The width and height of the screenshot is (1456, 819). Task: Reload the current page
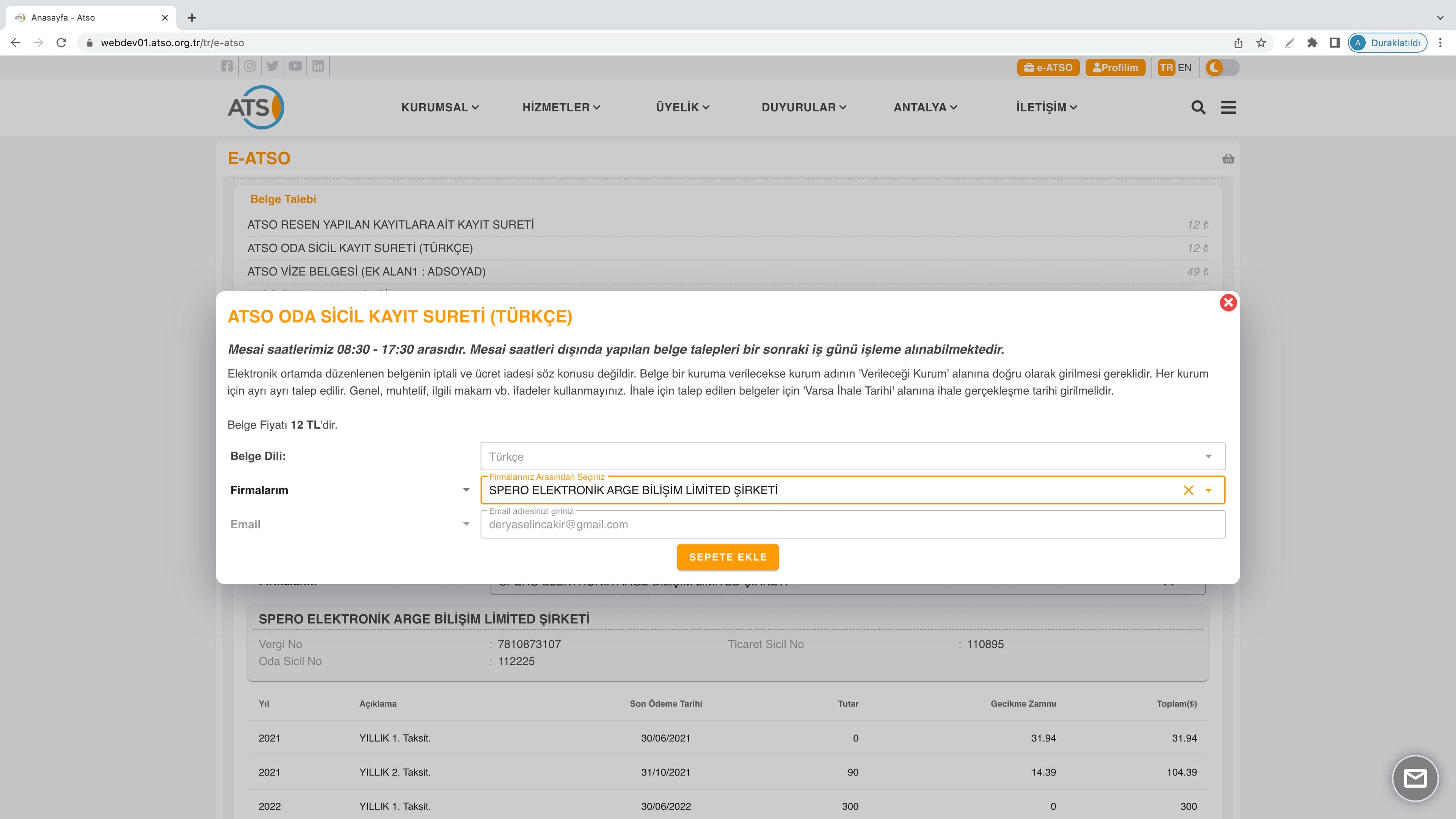[x=61, y=42]
